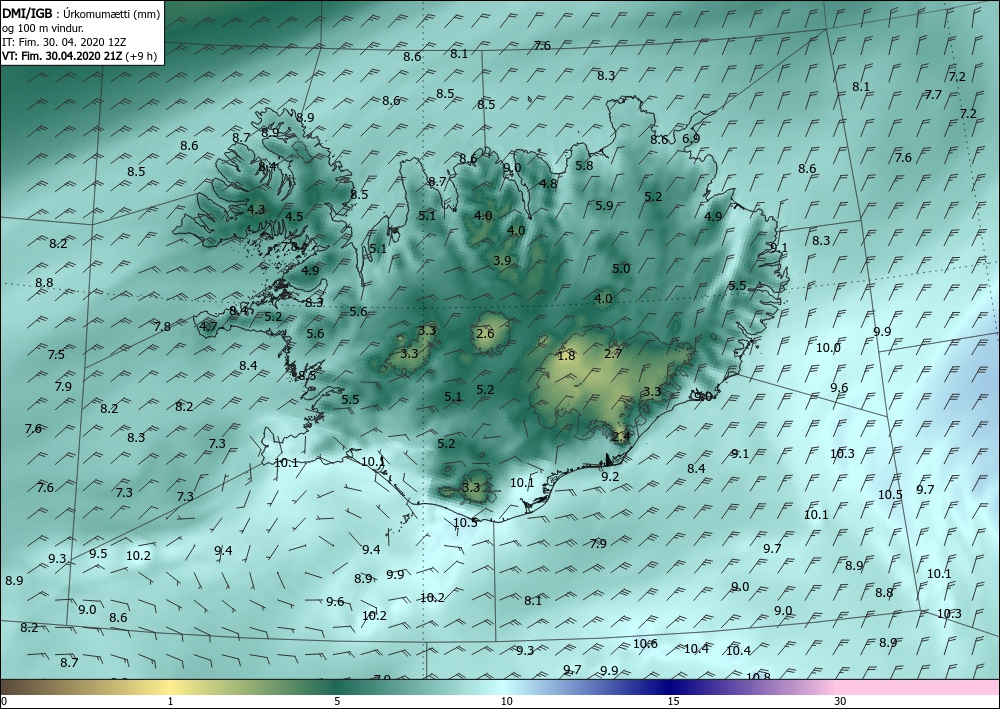Select the 7.5 value off the west coast

(x=56, y=354)
